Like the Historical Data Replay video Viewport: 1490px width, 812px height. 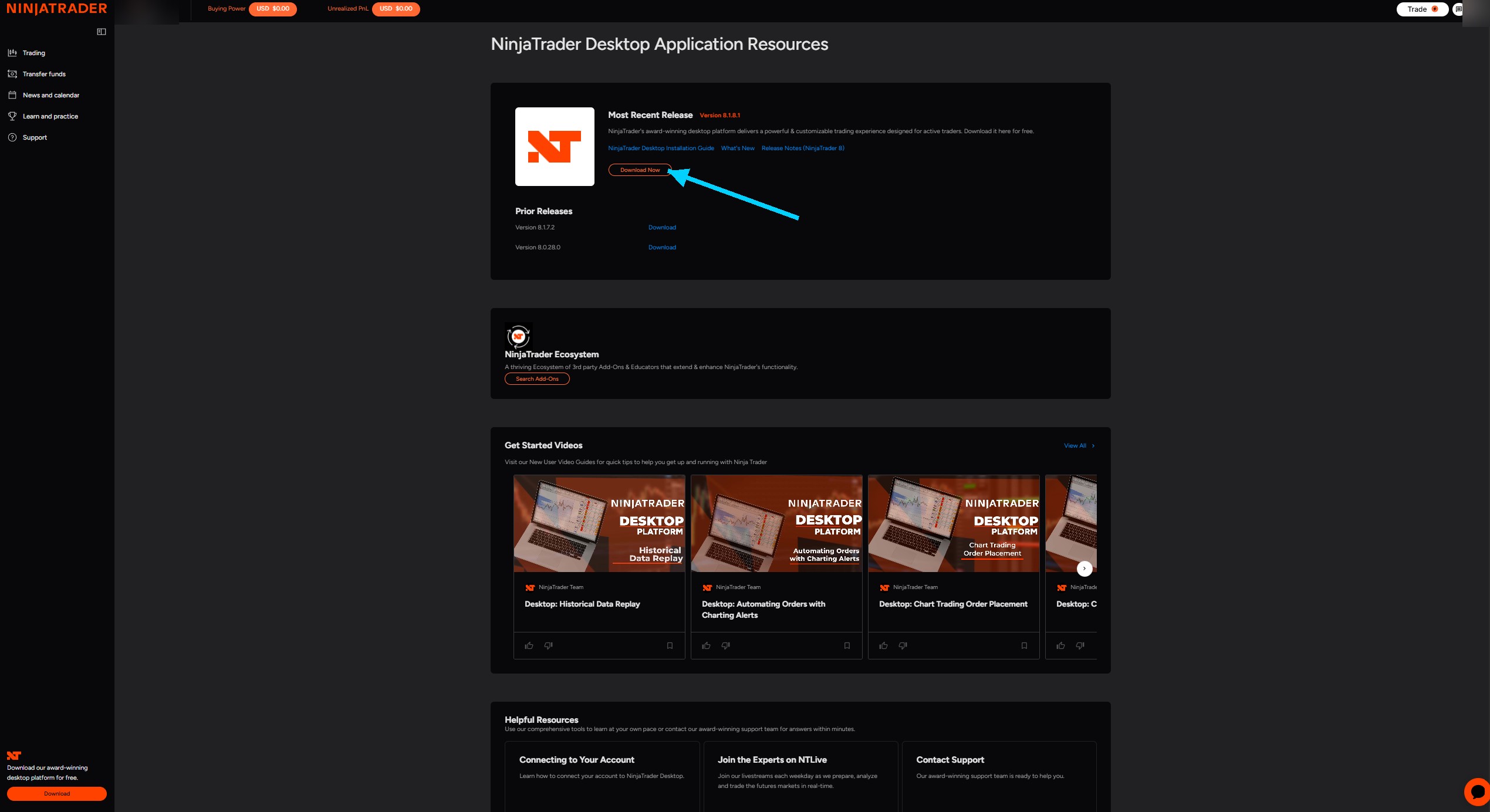(x=529, y=645)
